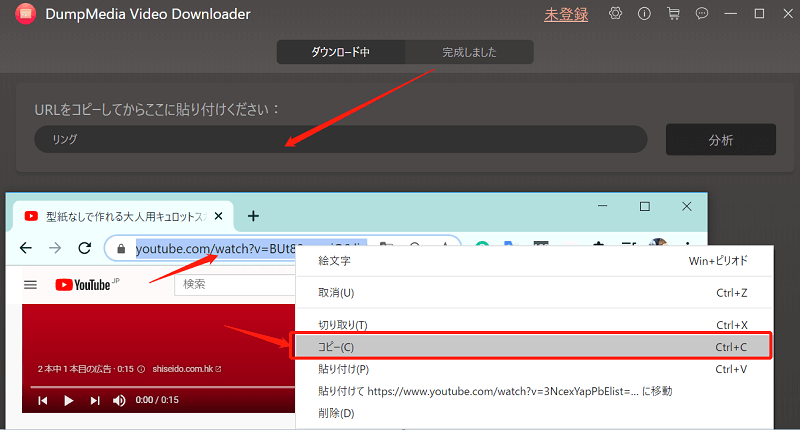The image size is (800, 430).
Task: Click the Chrome profile avatar
Action: [x=659, y=244]
